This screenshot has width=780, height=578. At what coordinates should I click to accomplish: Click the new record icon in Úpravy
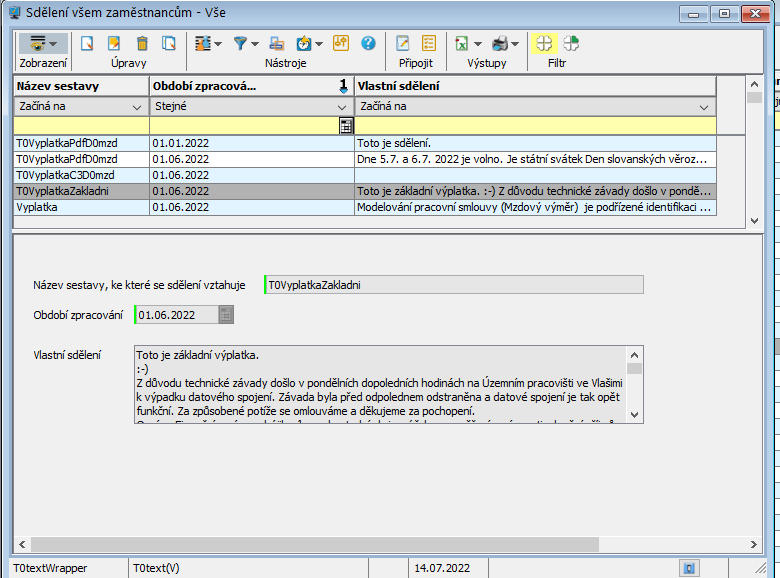(87, 44)
